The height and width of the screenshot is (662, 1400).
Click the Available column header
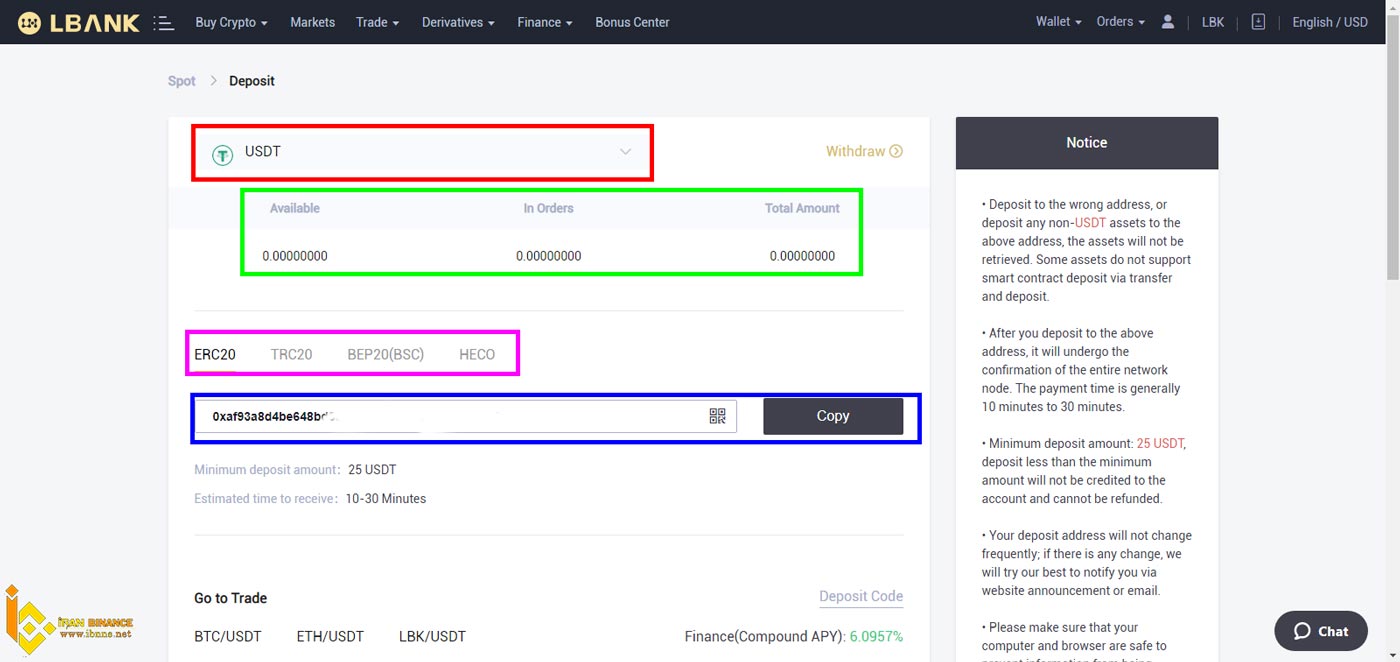click(295, 208)
